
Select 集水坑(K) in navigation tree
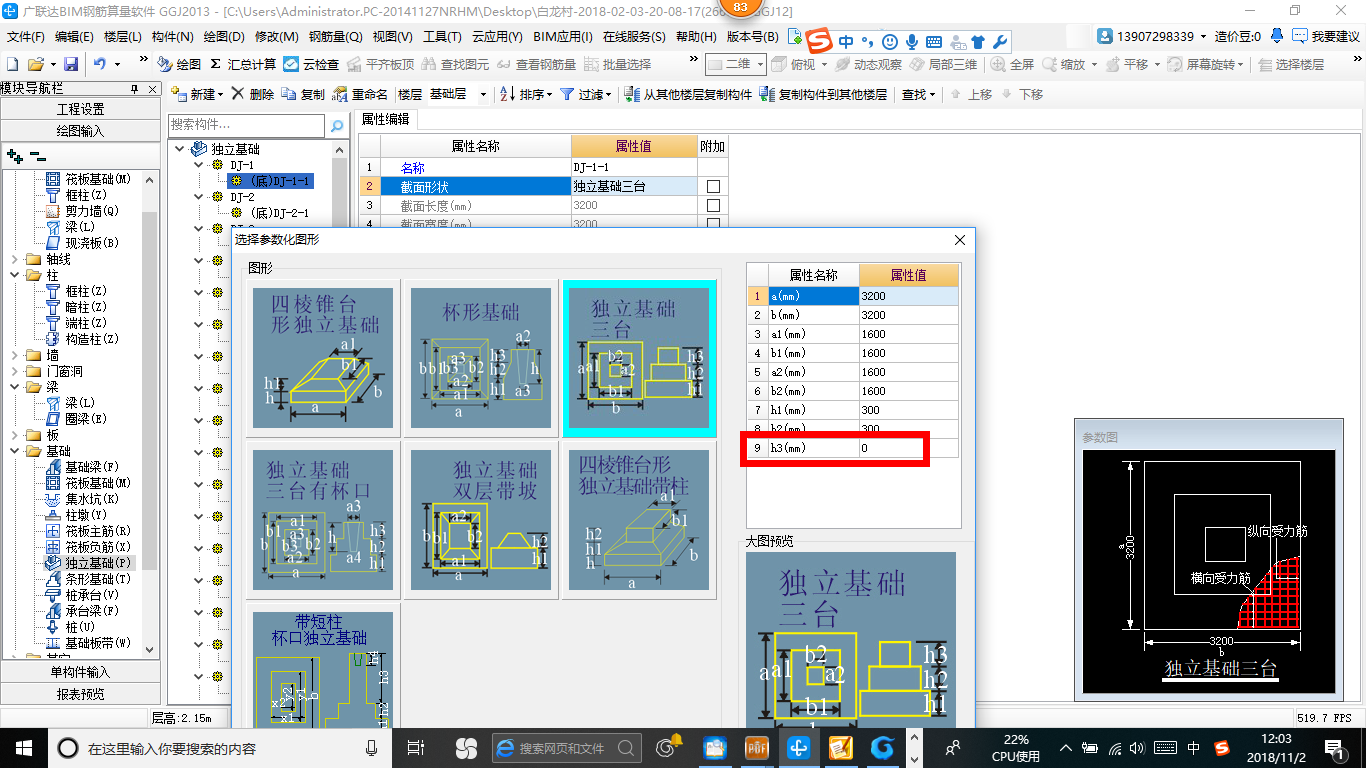point(82,499)
